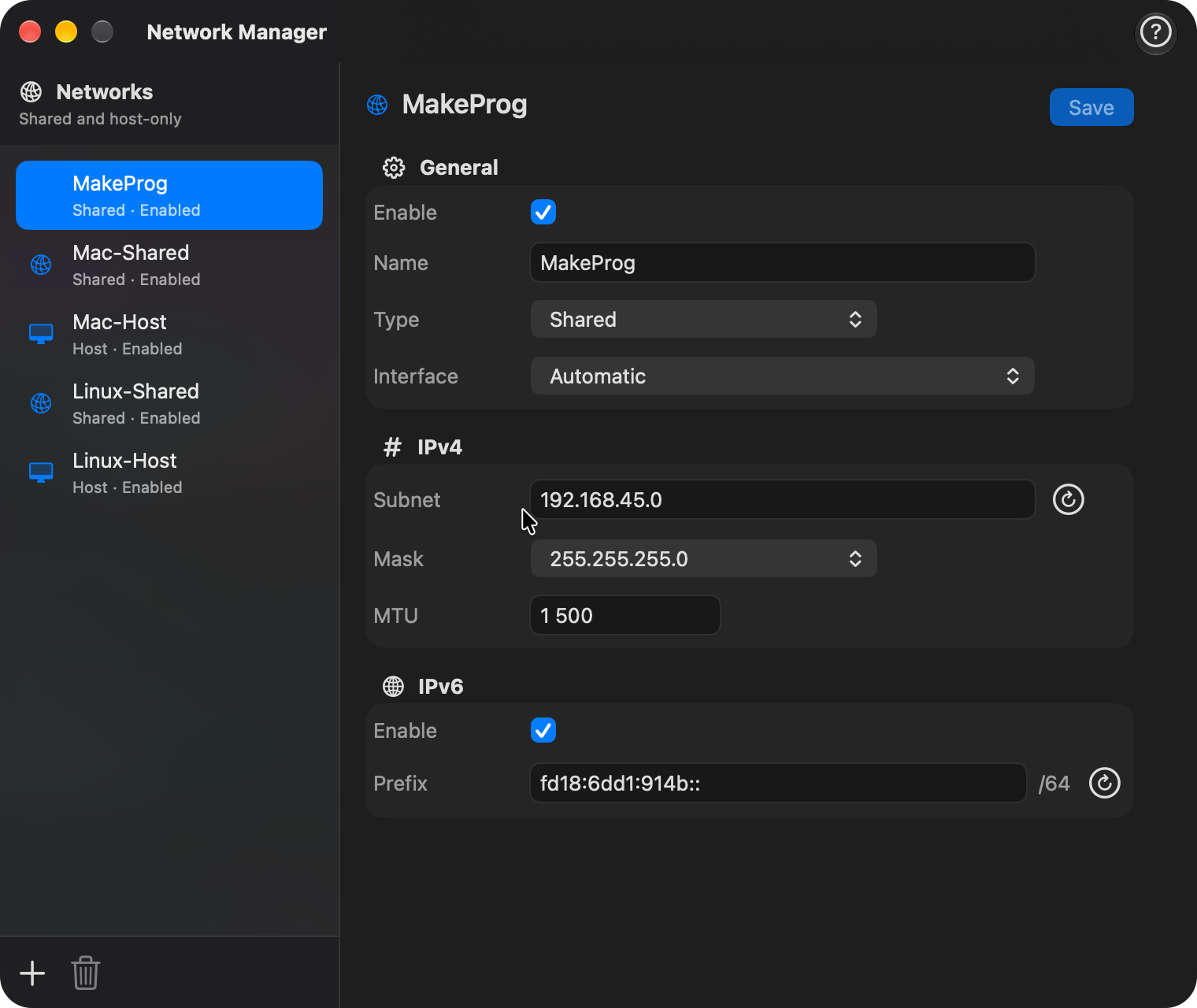The width and height of the screenshot is (1197, 1008).
Task: Click the Prefix label text
Action: 400,784
